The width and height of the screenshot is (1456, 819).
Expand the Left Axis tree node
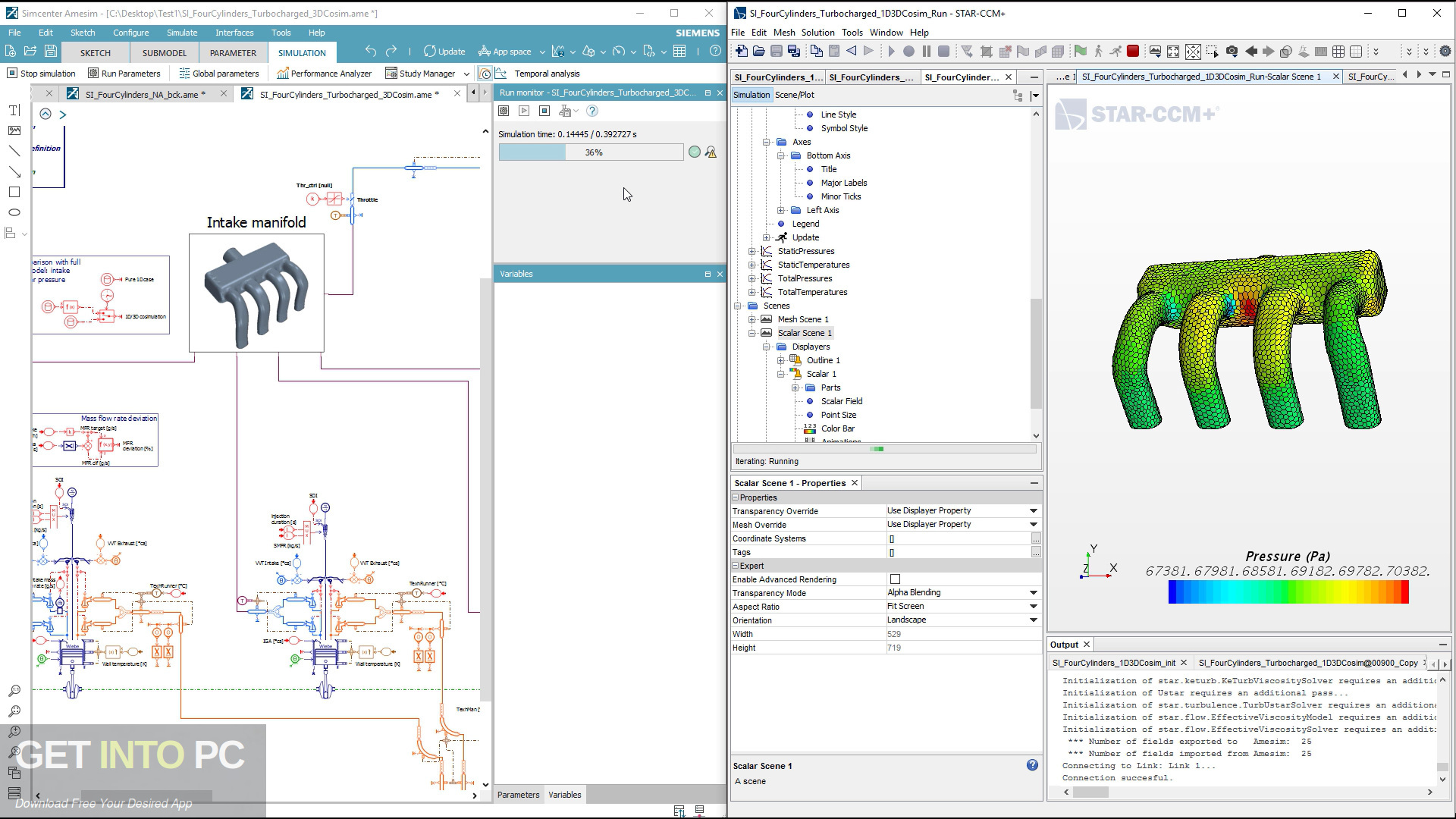click(780, 210)
